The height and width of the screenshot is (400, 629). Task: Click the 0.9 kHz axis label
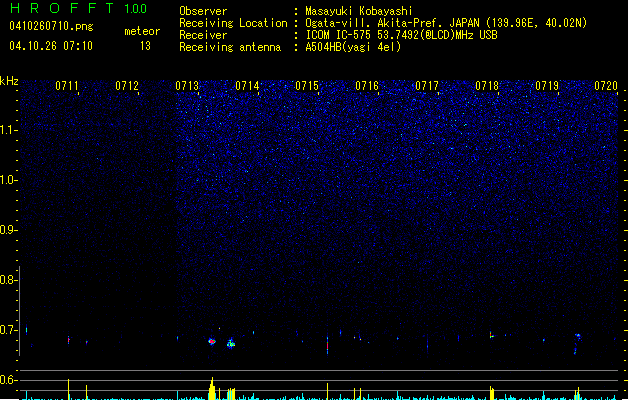click(9, 230)
